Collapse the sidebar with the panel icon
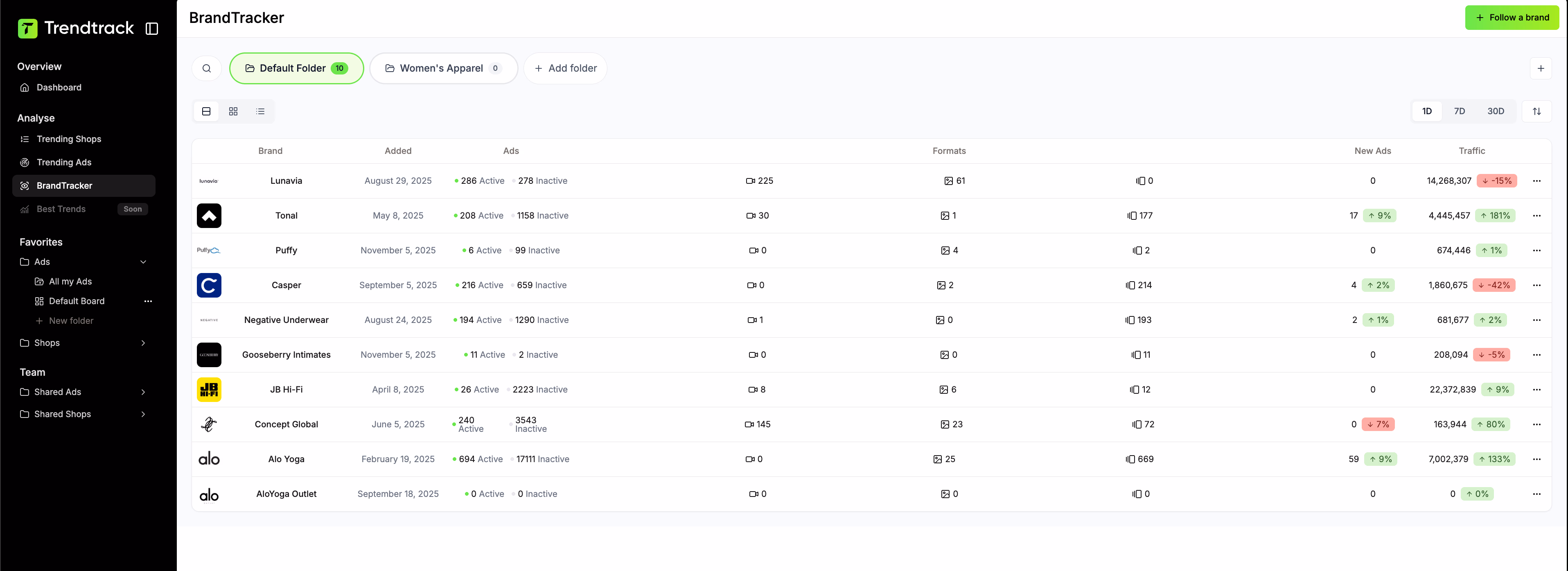 pyautogui.click(x=151, y=28)
